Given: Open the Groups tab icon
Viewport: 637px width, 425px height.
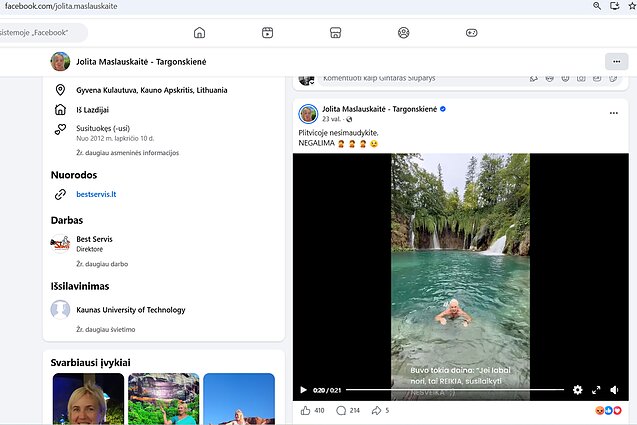Looking at the screenshot, I should (403, 33).
